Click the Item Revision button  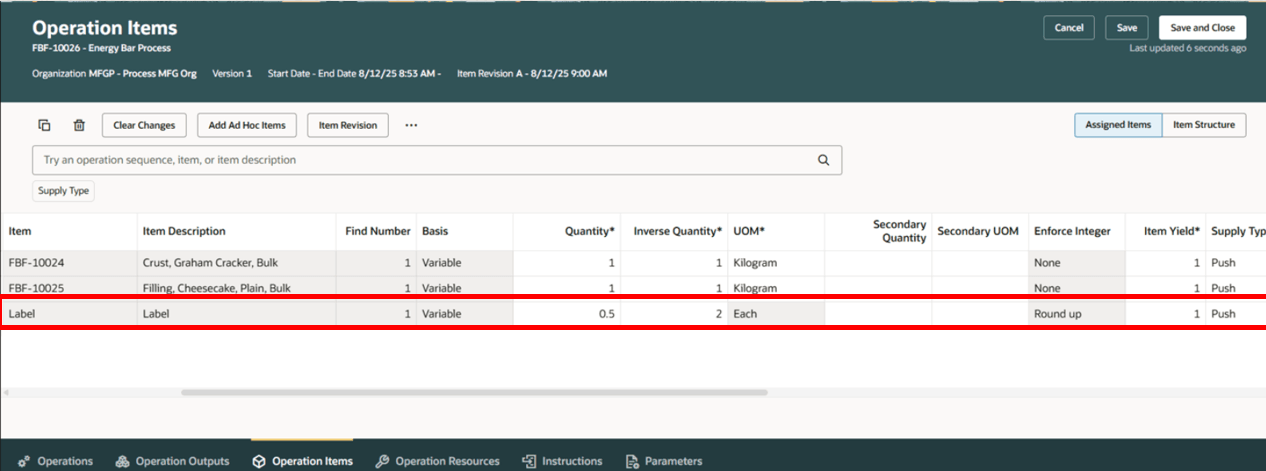(348, 125)
